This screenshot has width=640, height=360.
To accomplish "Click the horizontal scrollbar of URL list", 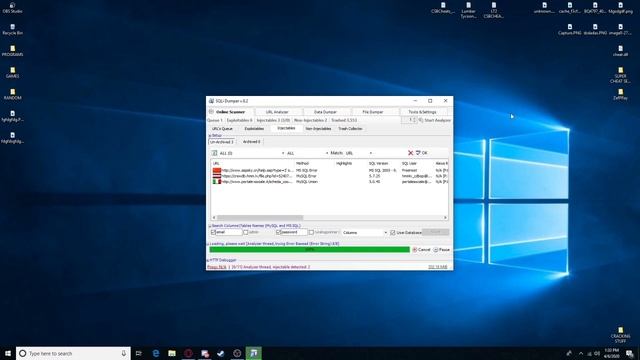I will 260,218.
